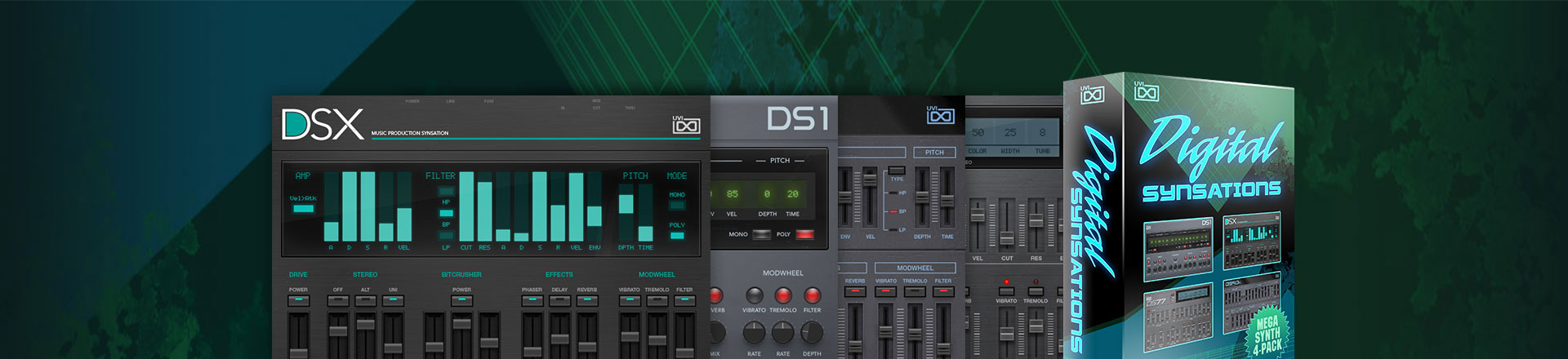This screenshot has width=1568, height=359.
Task: Toggle DS1 POLY red switch
Action: pos(805,234)
